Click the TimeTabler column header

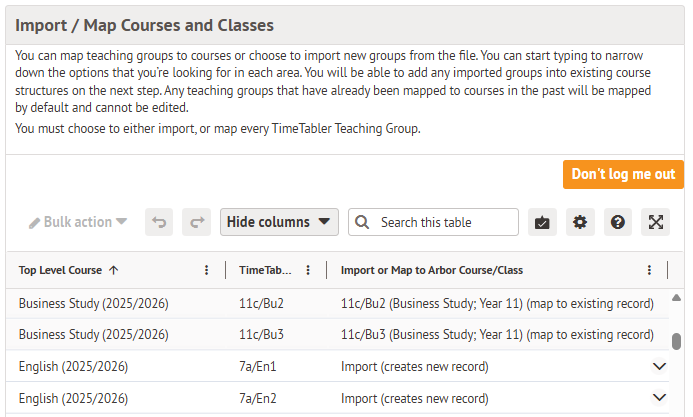tap(265, 270)
